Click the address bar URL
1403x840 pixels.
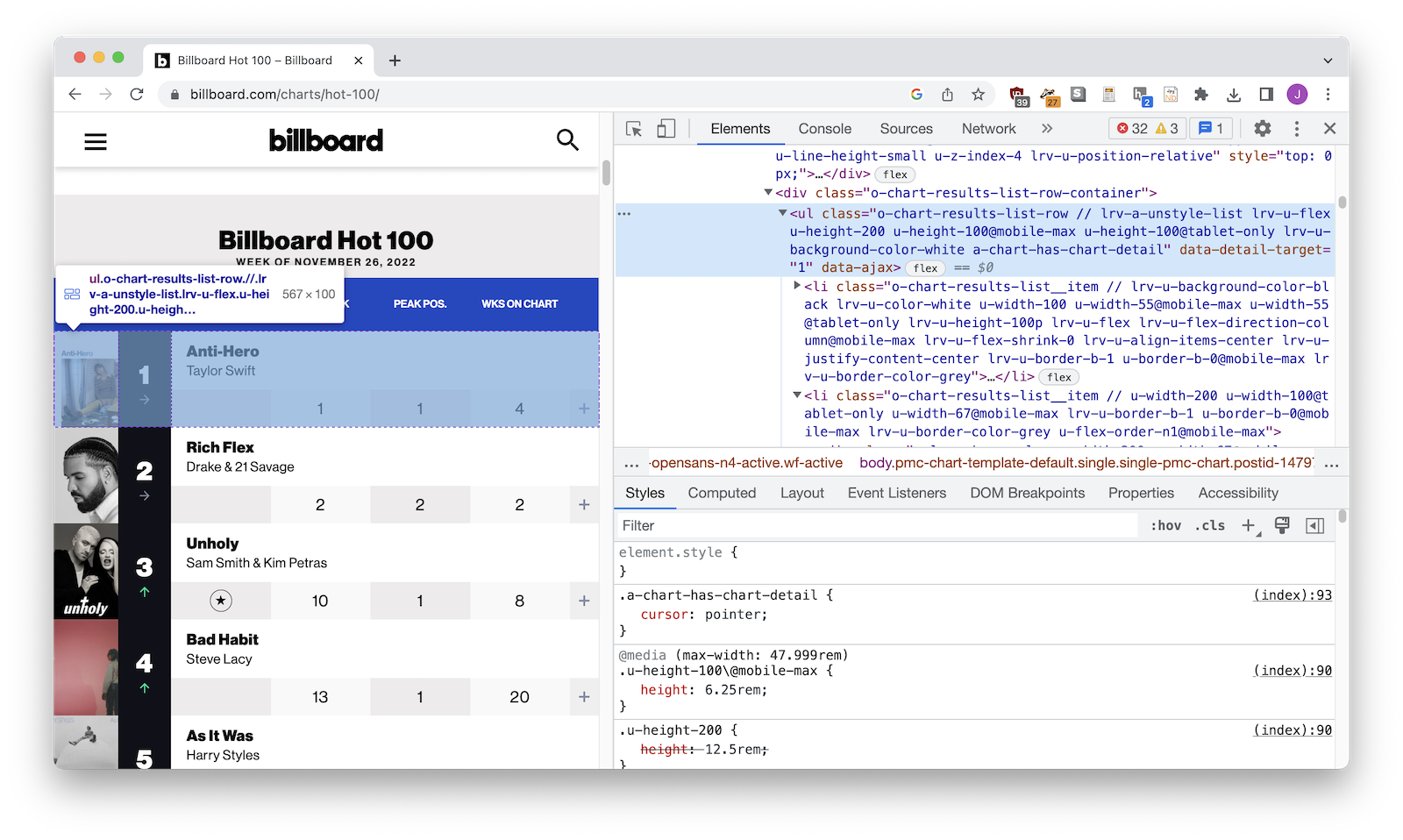[284, 94]
